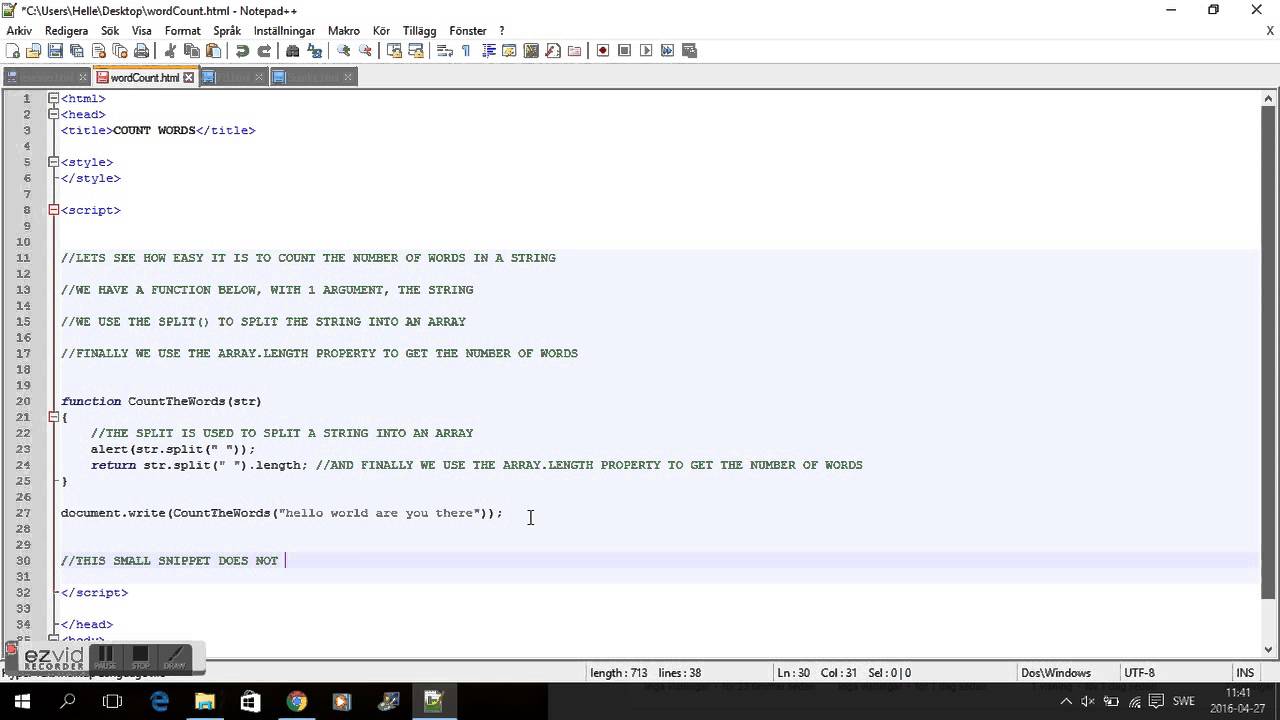Image resolution: width=1280 pixels, height=720 pixels.
Task: Toggle indent guide toolbar button
Action: [x=488, y=51]
